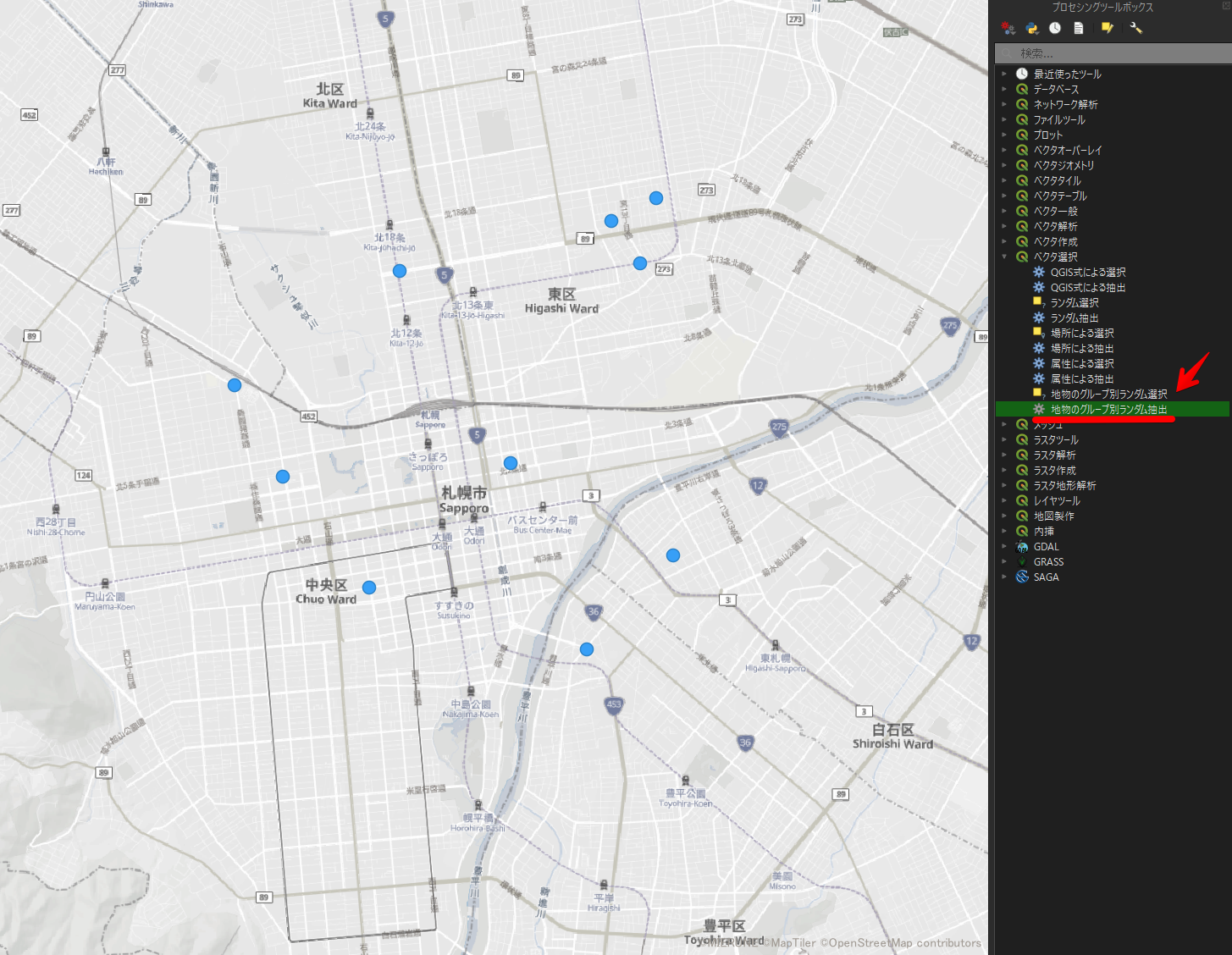The height and width of the screenshot is (955, 1232).
Task: Select the ラスタ地形解析 tree row
Action: [1113, 486]
